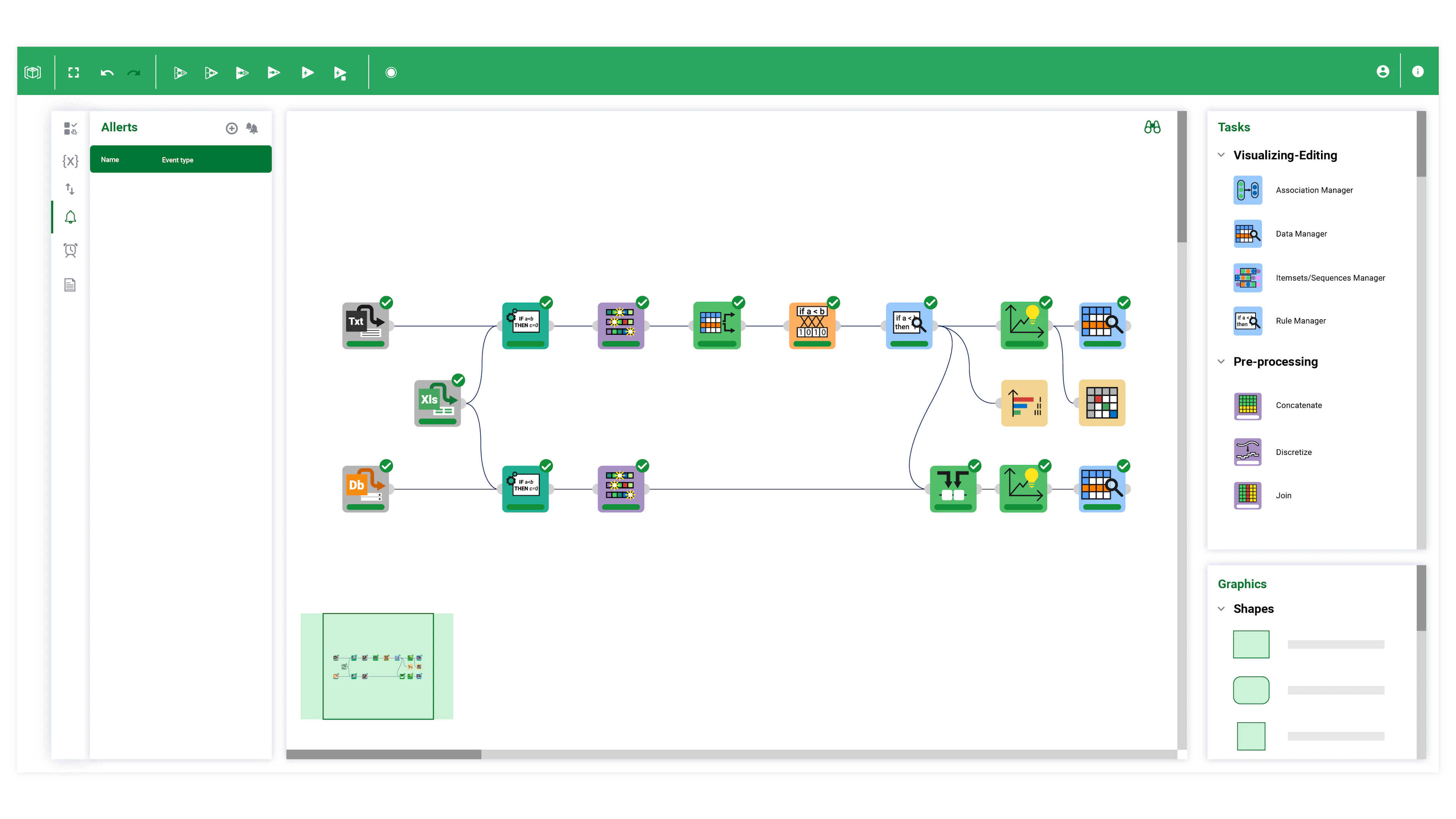
Task: Open canvas search with the binoculars icon
Action: coord(1153,127)
